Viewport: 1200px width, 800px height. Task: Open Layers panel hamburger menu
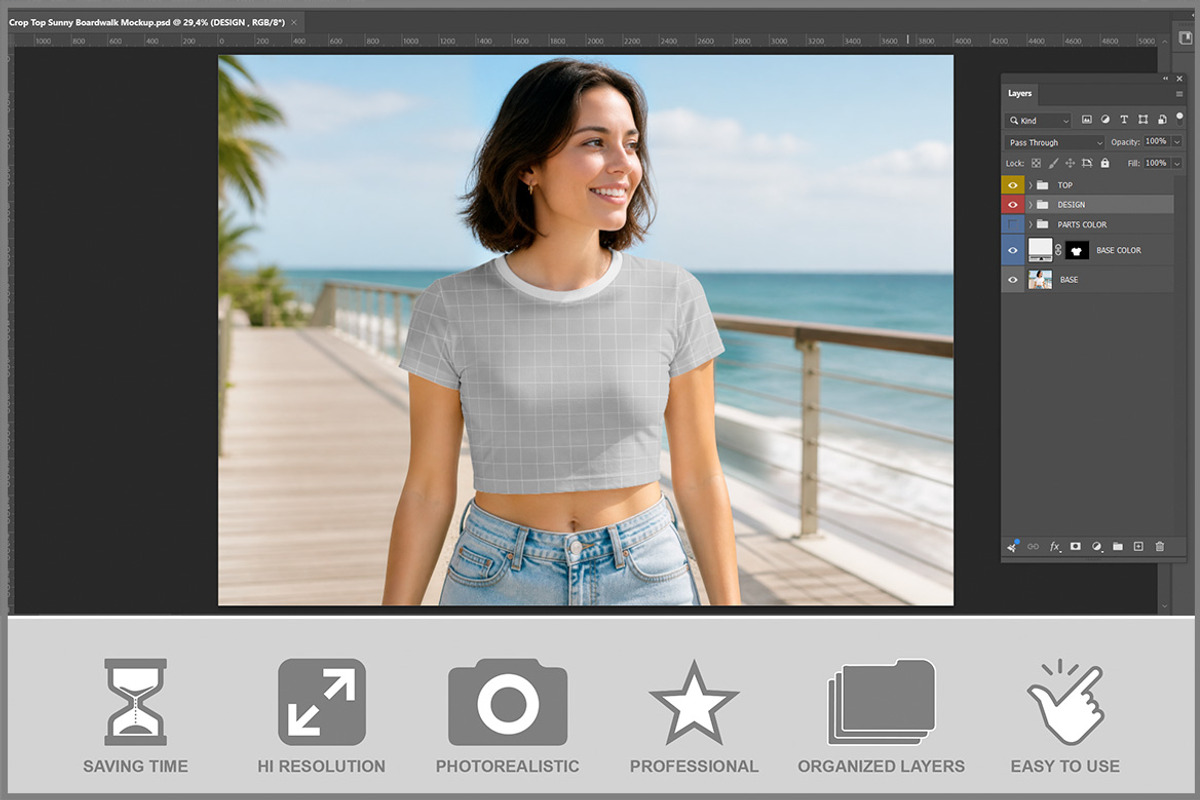1180,94
